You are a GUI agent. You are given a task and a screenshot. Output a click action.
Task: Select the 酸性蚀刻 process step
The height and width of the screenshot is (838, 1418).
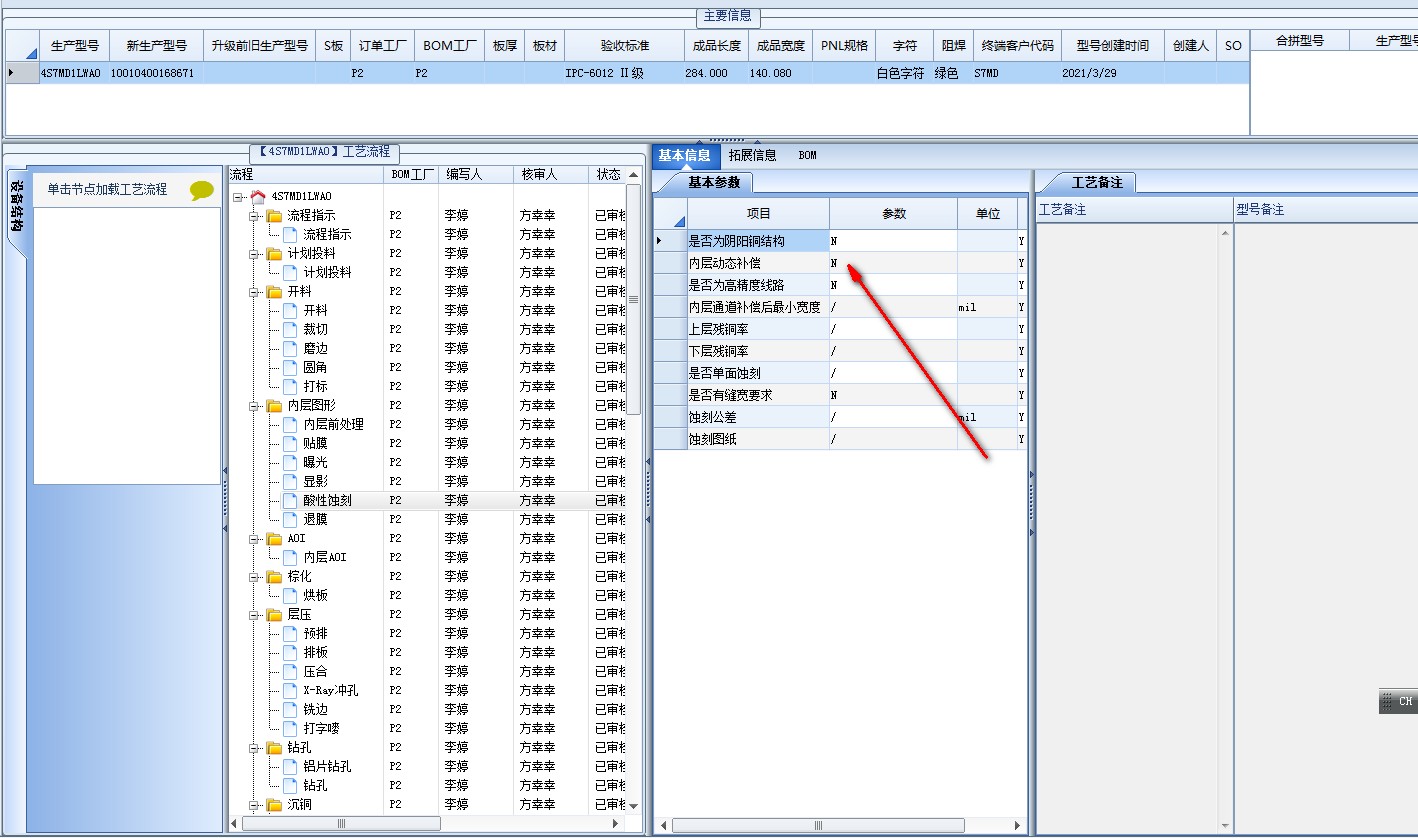[327, 500]
